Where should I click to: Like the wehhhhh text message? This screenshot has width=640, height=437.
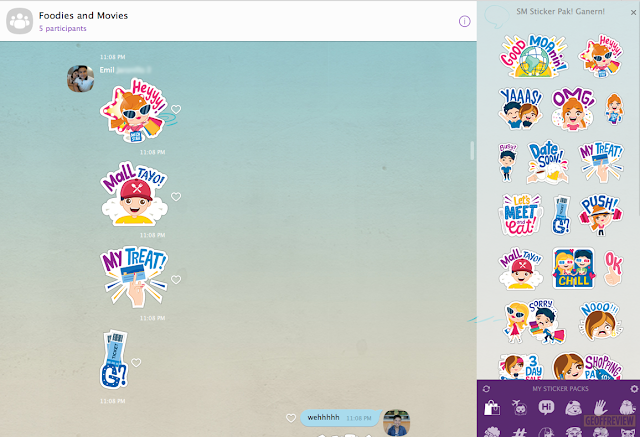point(291,418)
